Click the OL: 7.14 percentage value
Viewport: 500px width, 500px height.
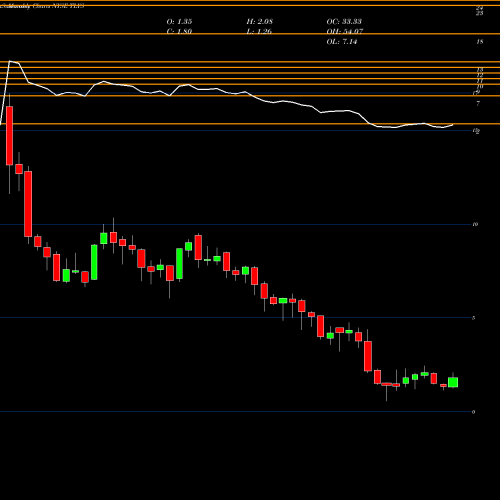[342, 42]
